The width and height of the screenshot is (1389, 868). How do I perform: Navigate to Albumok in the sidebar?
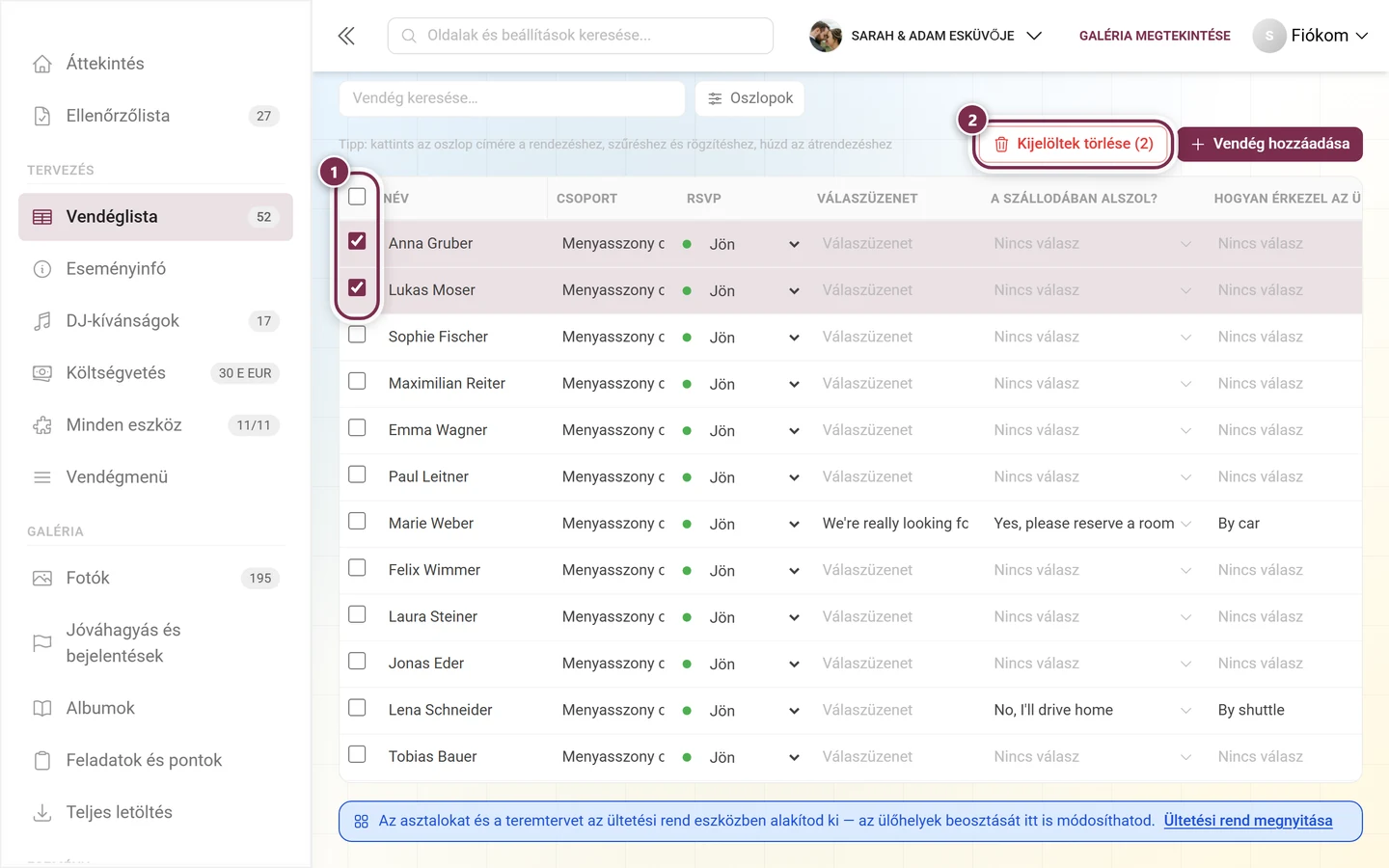155,709
